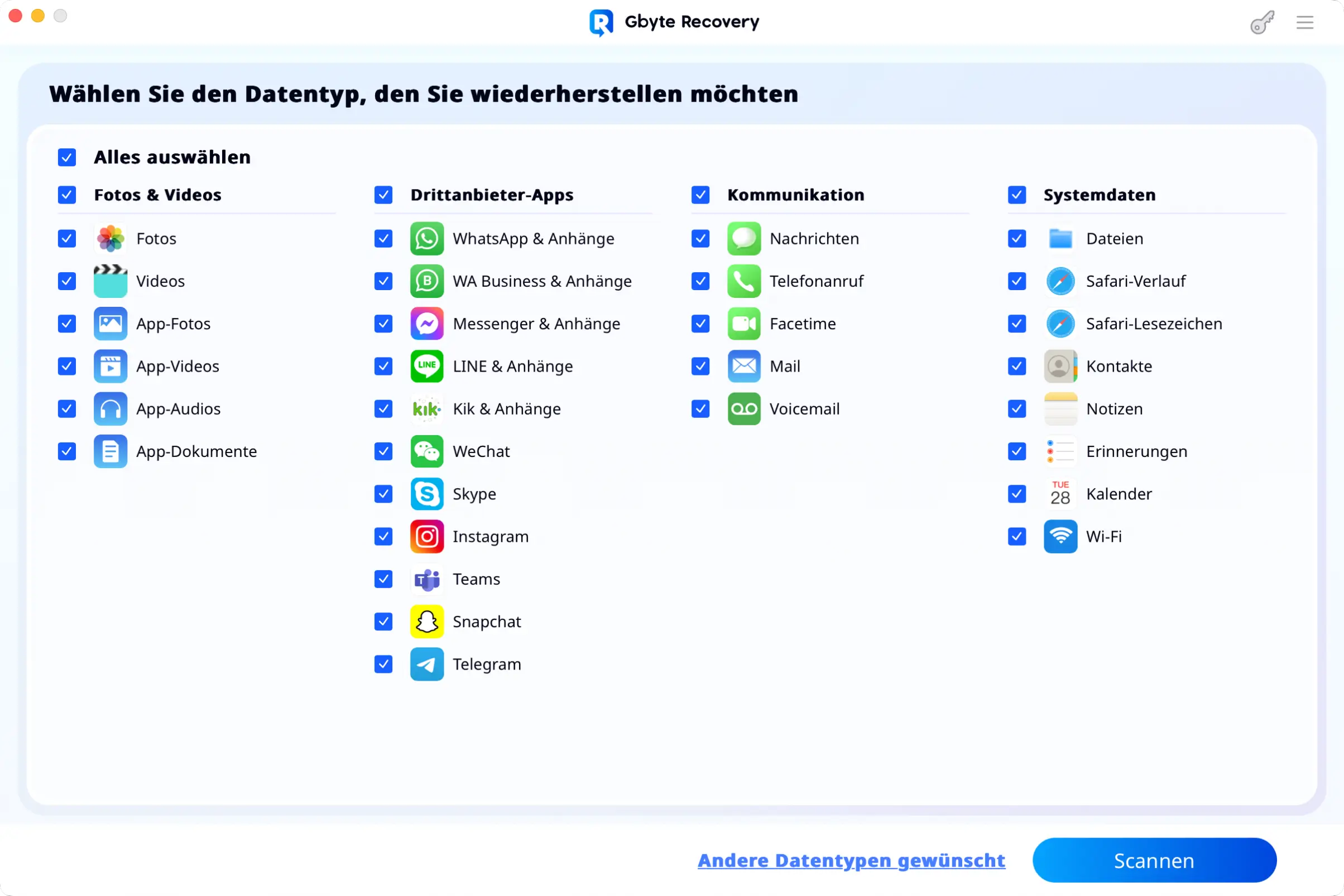Uncheck the Skype checkbox

pos(383,494)
